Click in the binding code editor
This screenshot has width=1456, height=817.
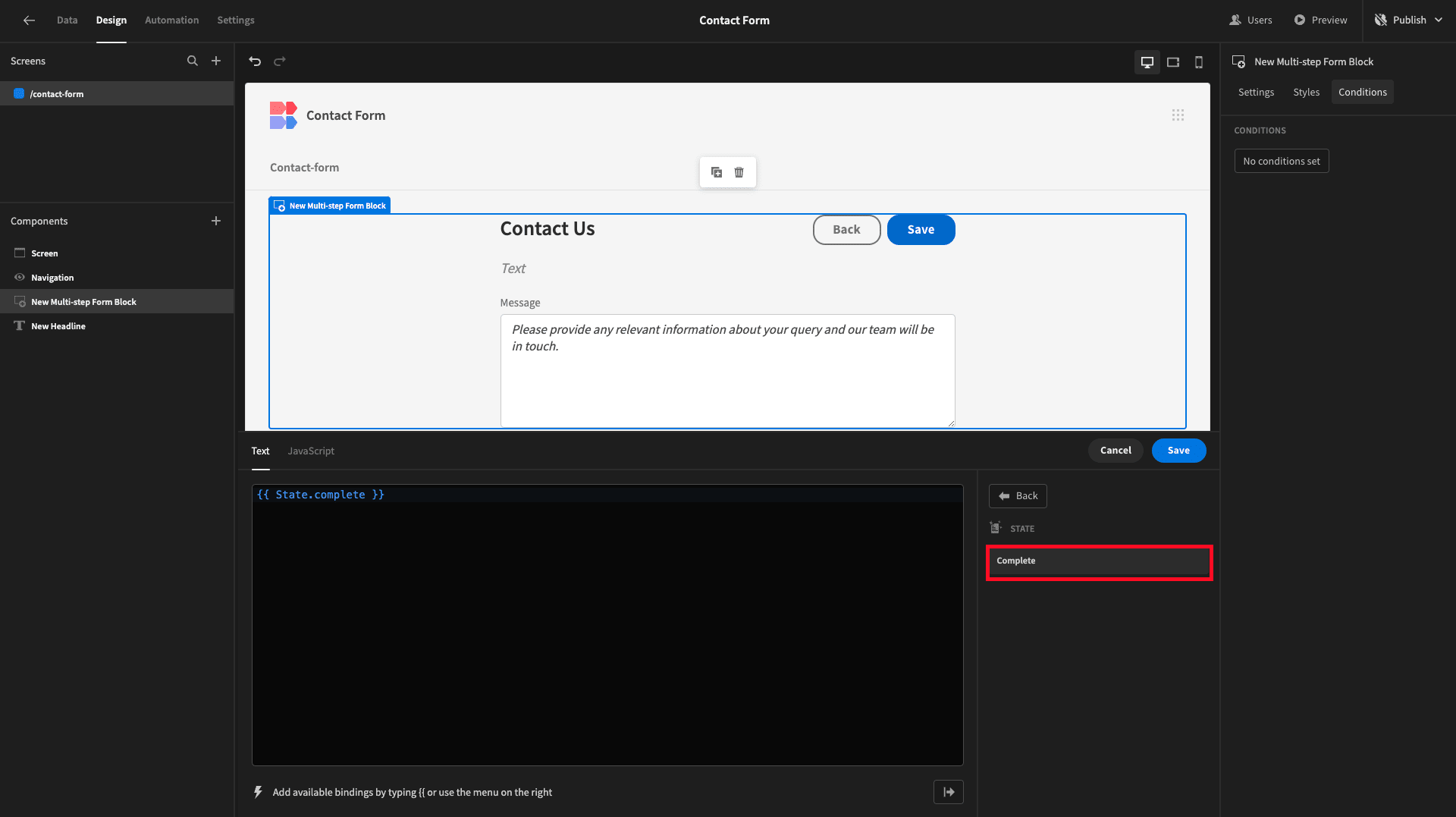(x=607, y=625)
